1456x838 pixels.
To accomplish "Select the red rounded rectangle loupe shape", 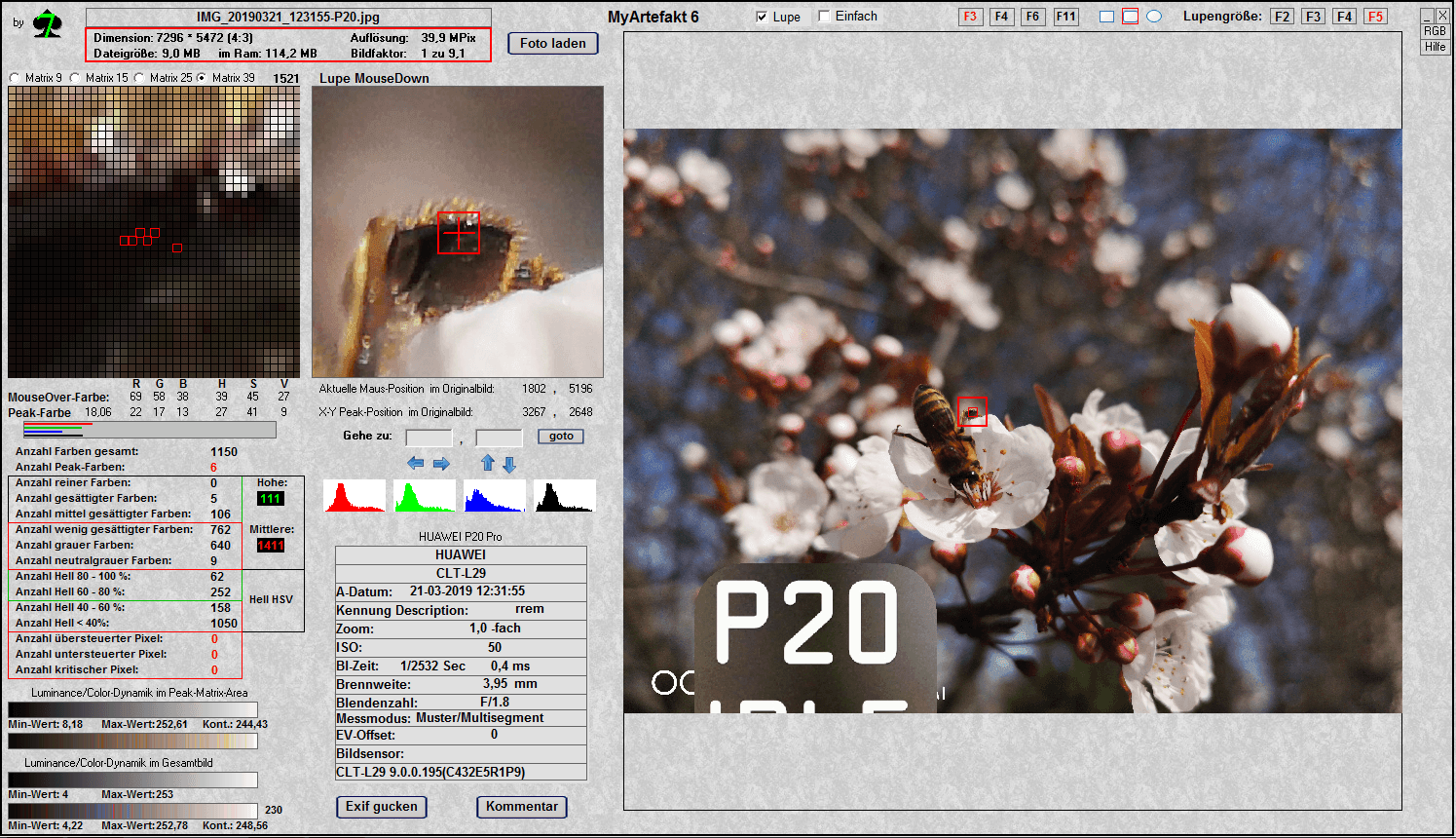I will point(1130,17).
